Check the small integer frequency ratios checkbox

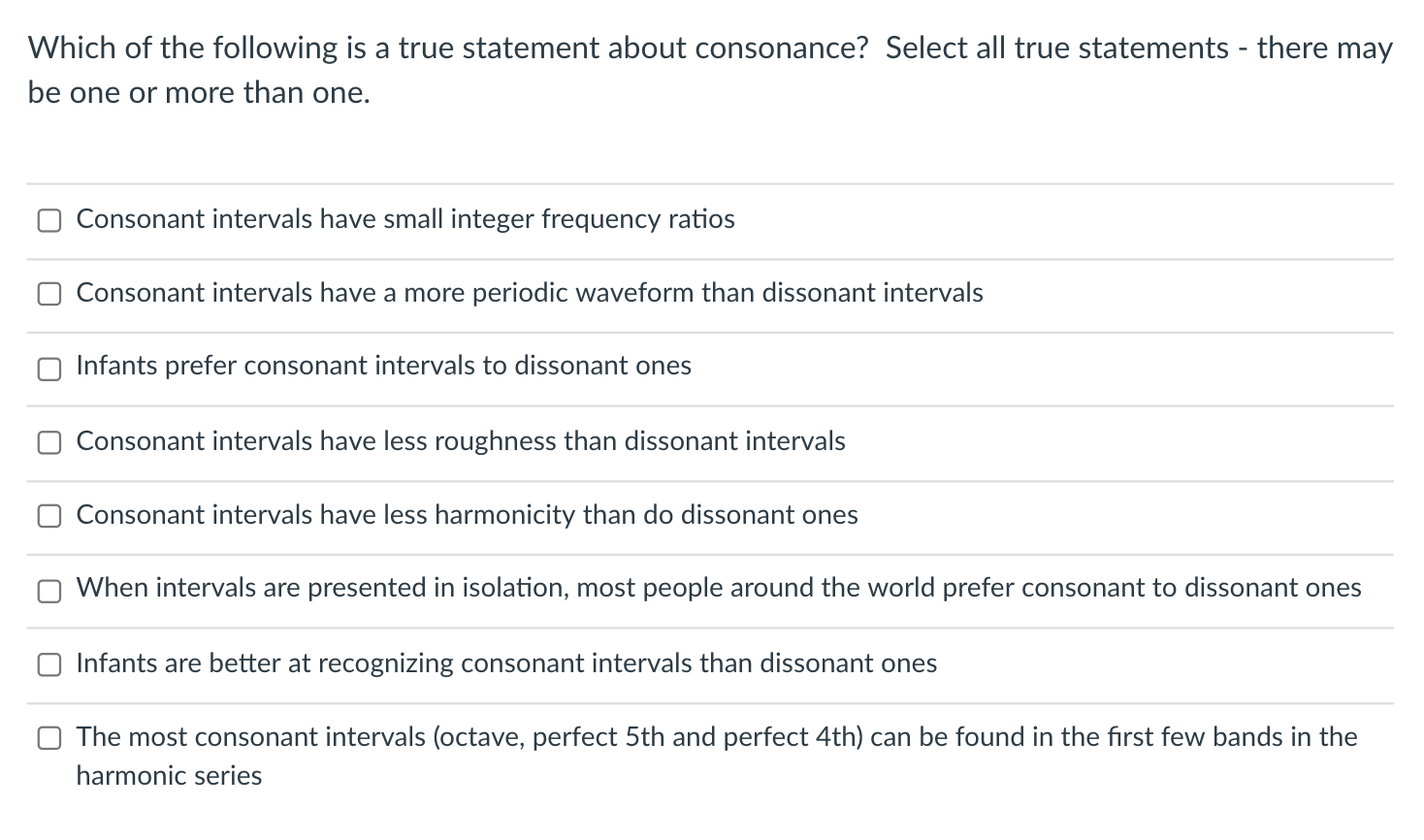click(49, 221)
